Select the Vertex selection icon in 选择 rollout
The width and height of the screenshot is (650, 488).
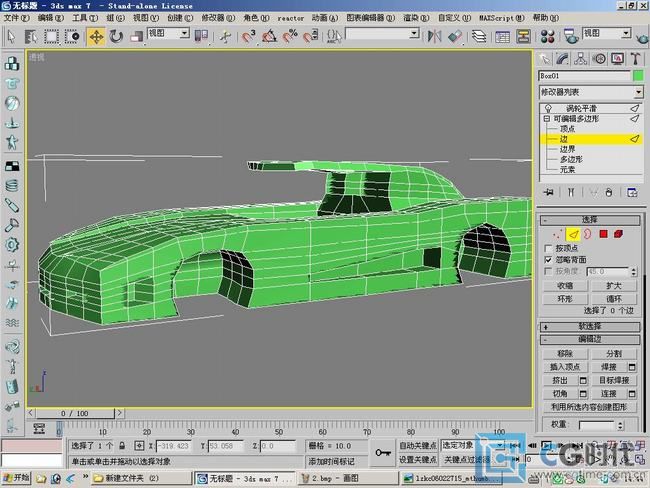[557, 234]
